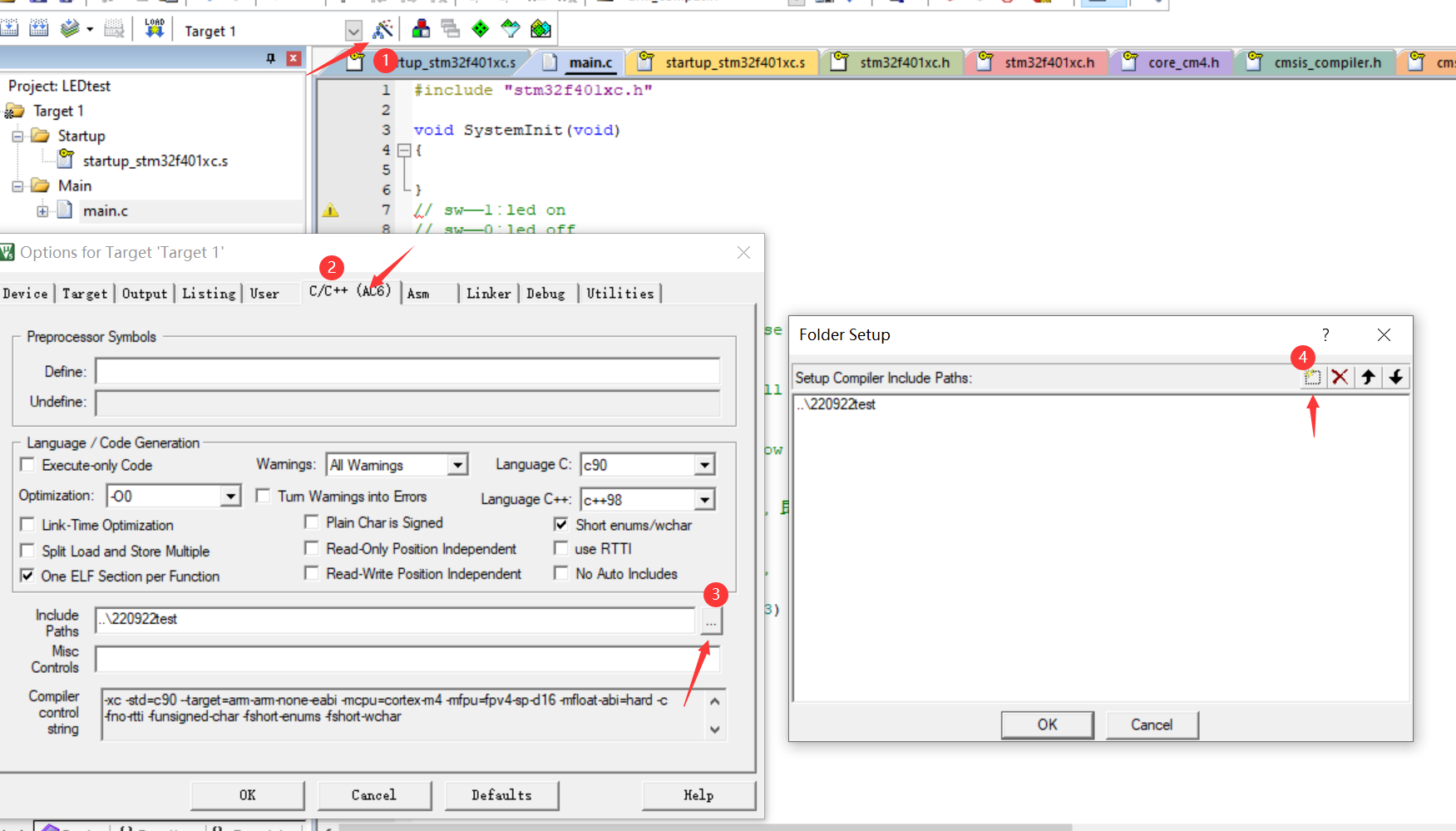Enable Split Load and Store Multiple

pos(27,551)
